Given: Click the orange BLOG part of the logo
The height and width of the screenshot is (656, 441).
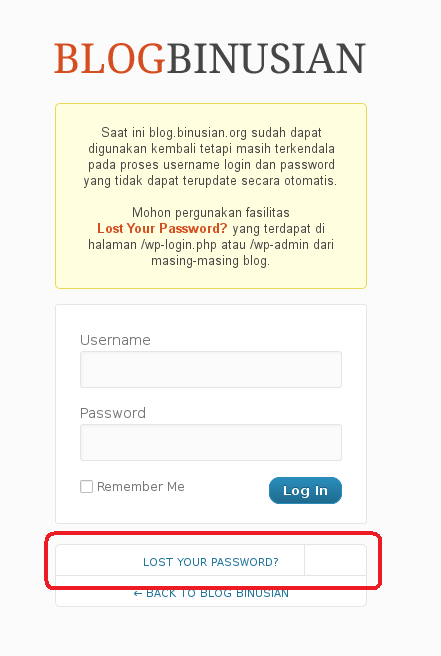Looking at the screenshot, I should coord(110,58).
